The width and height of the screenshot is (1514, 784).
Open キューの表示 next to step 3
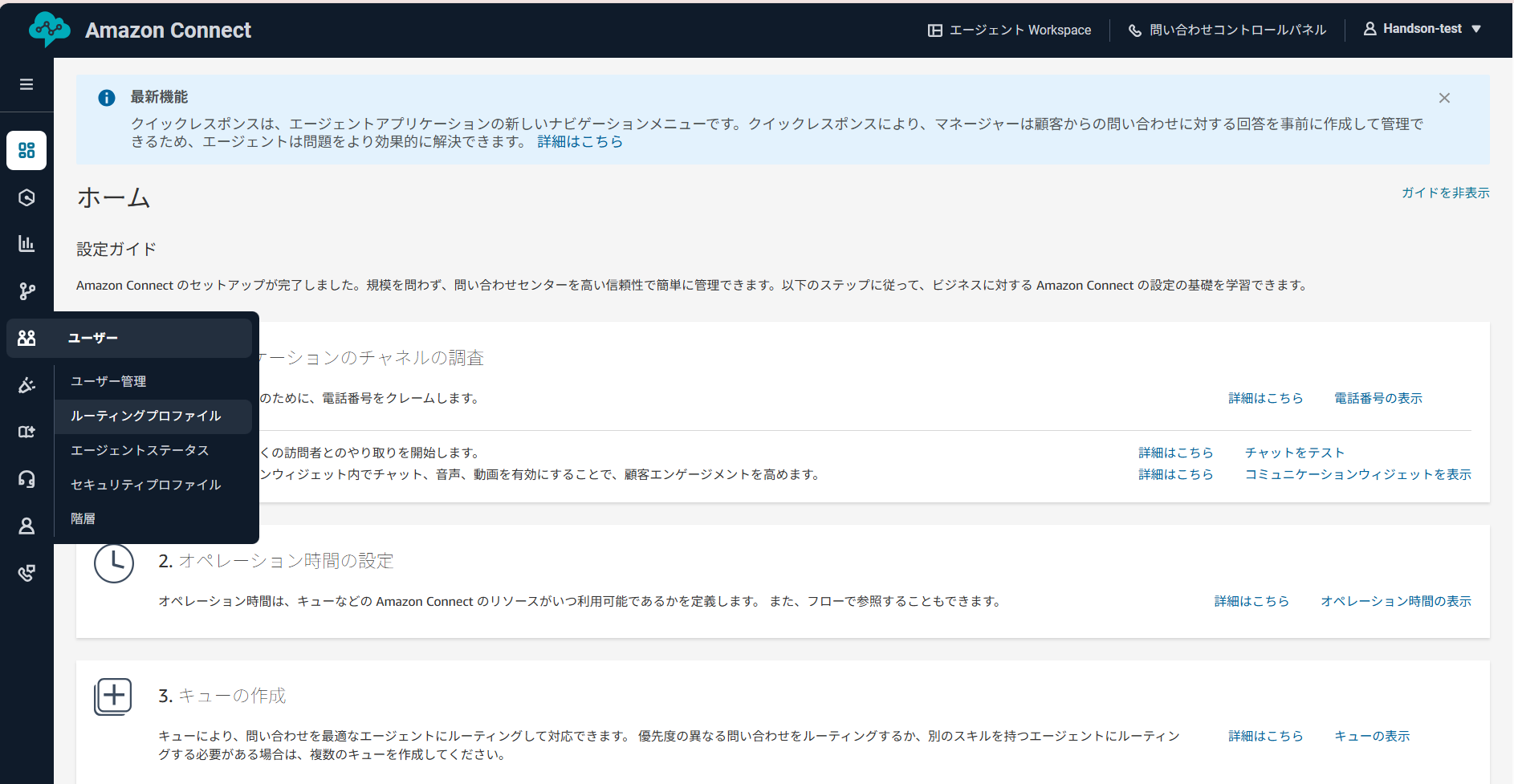[x=1371, y=735]
